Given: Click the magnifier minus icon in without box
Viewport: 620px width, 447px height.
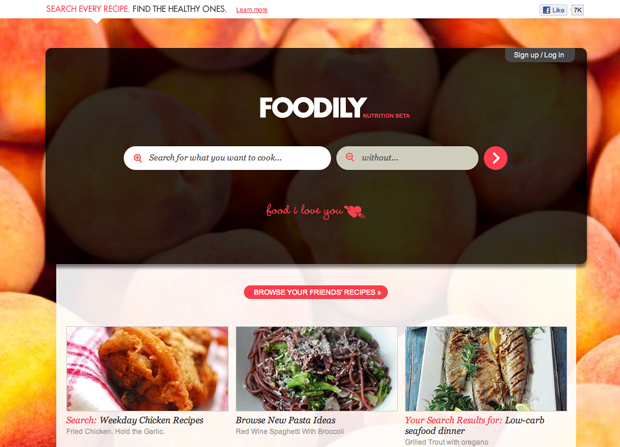Looking at the screenshot, I should pos(350,157).
